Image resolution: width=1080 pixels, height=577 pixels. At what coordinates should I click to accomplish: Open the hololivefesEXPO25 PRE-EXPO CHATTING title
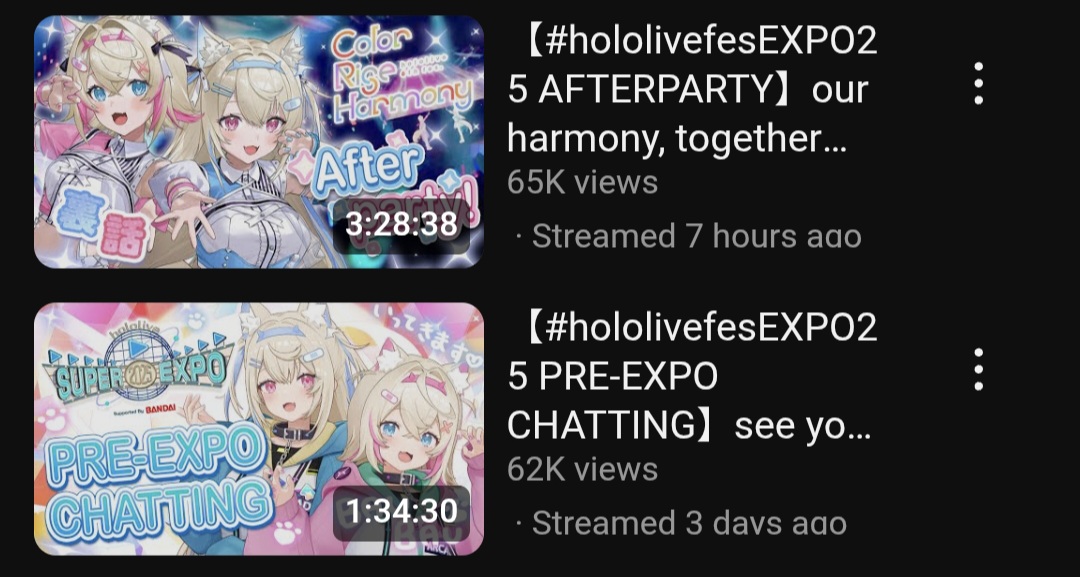point(692,377)
